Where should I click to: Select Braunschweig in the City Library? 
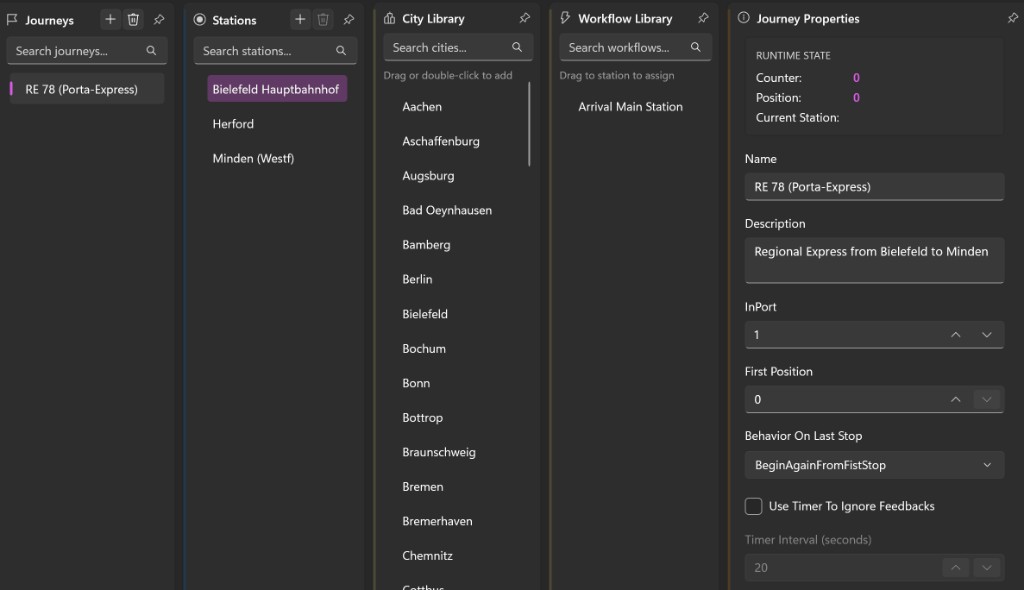point(439,453)
